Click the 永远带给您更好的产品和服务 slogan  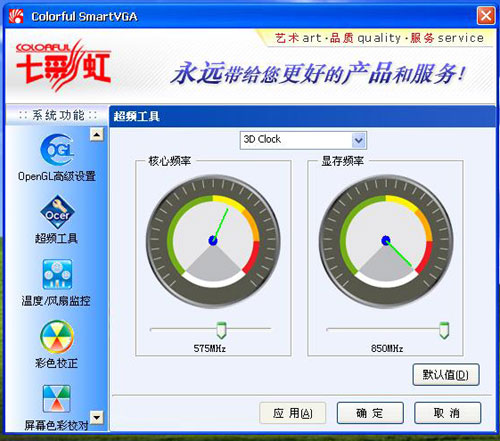click(x=318, y=72)
